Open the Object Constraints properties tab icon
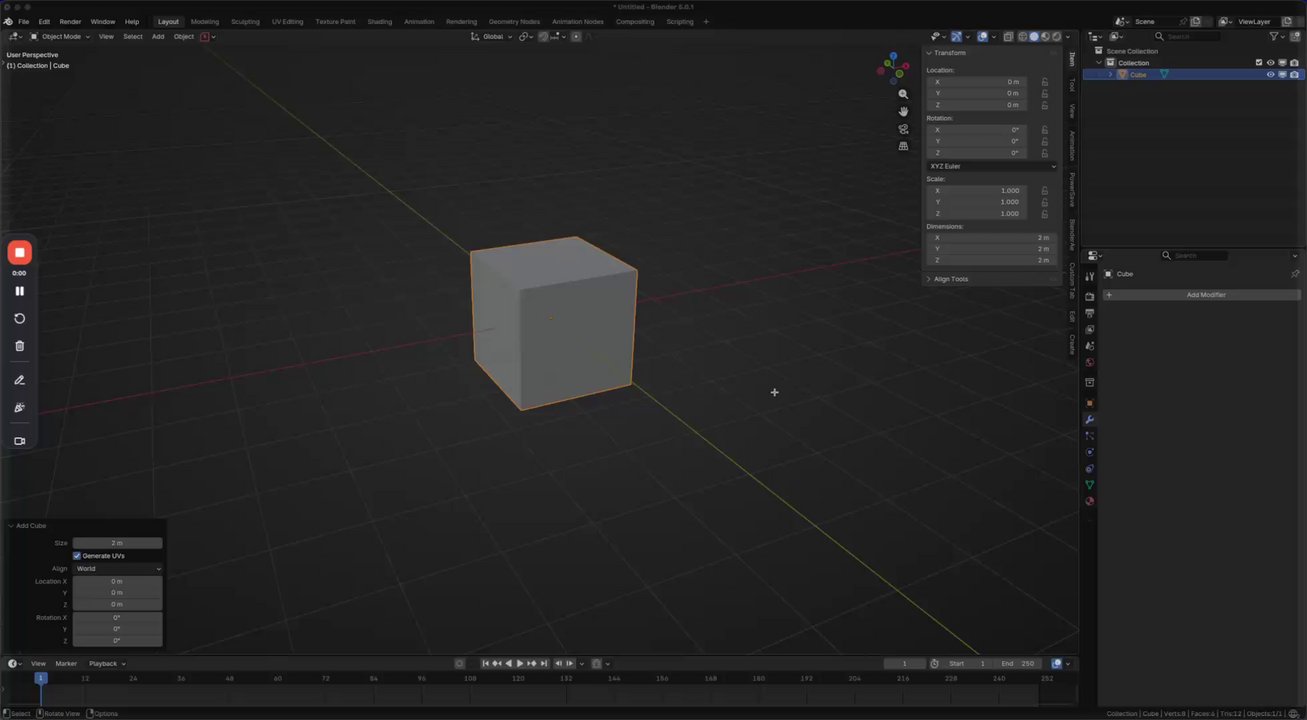Screen dimensions: 1307x720 click(1090, 468)
